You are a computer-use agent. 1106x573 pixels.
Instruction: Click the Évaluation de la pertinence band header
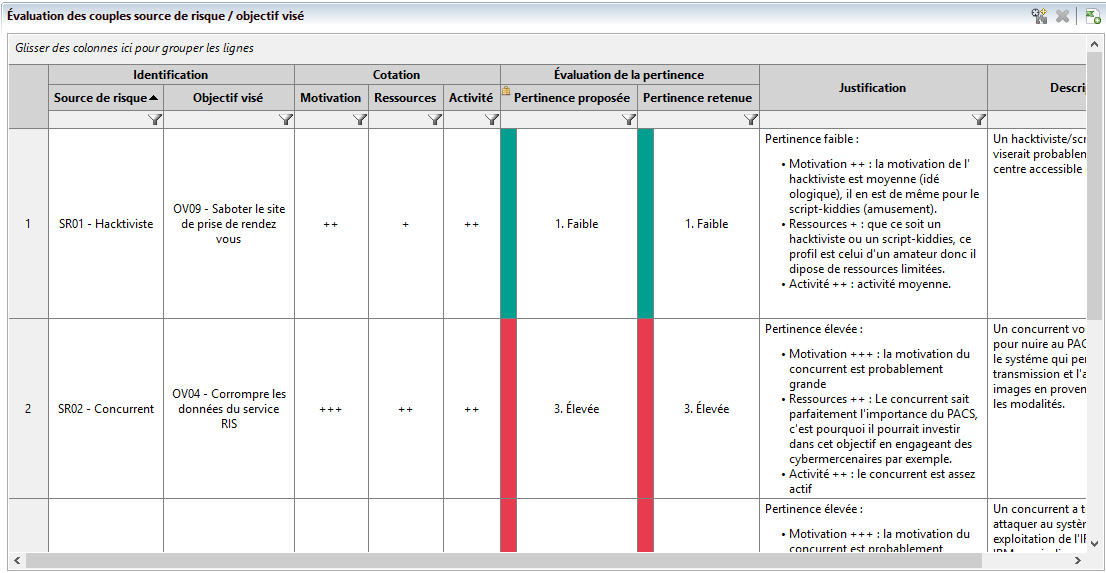tap(629, 75)
